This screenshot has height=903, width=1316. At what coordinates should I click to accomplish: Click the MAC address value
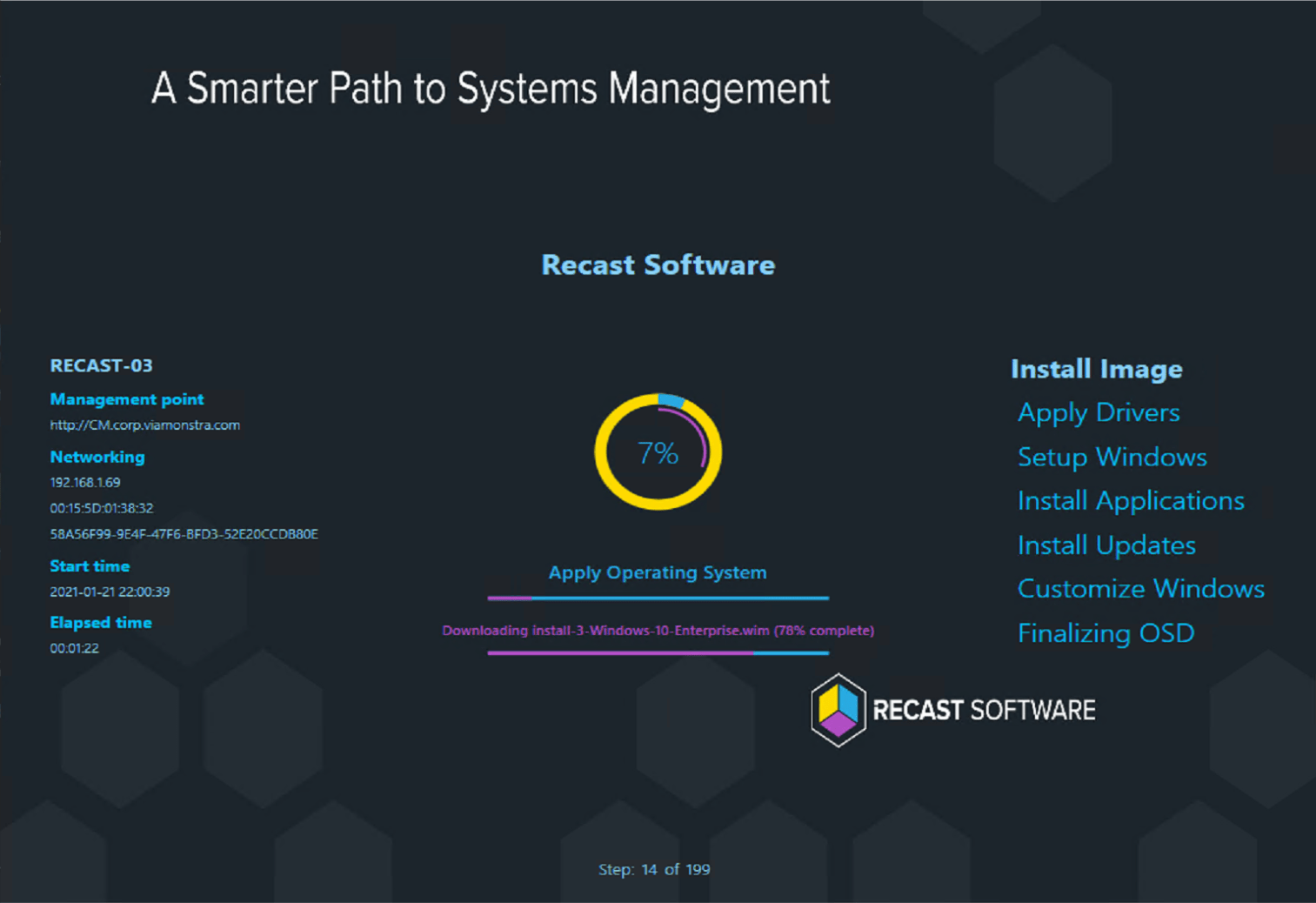(x=101, y=508)
